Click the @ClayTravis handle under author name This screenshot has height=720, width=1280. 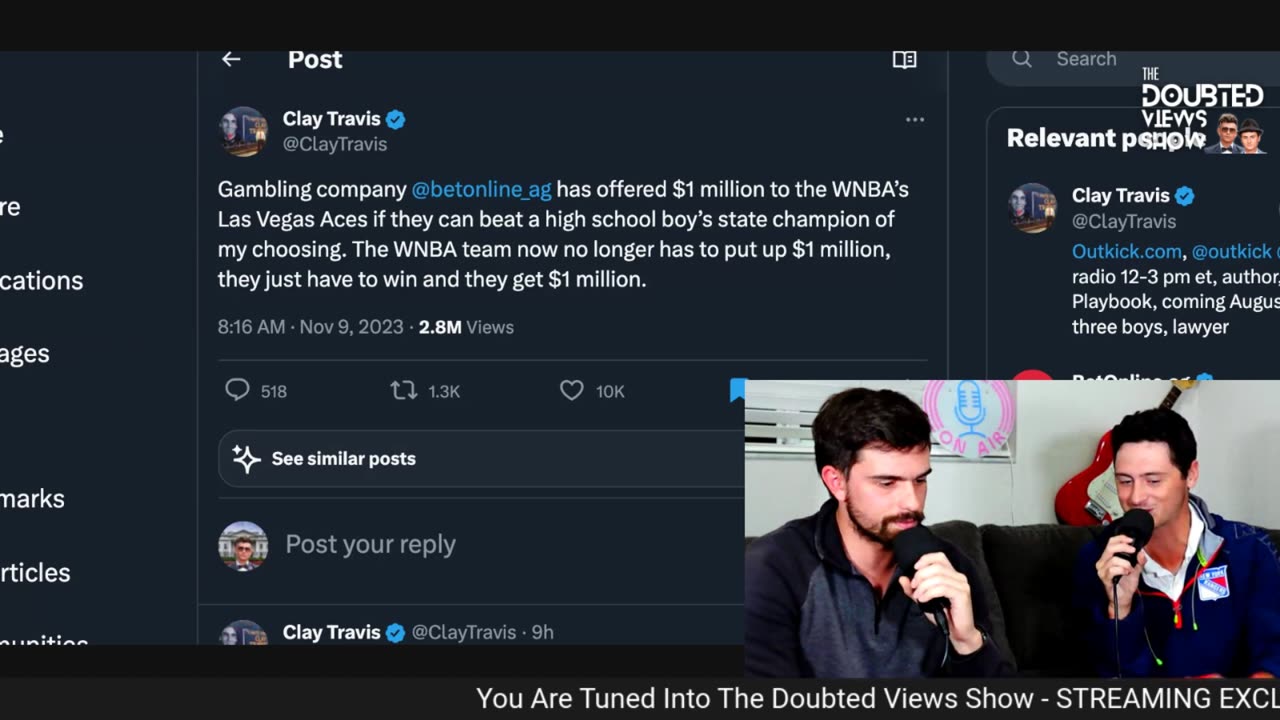point(334,144)
